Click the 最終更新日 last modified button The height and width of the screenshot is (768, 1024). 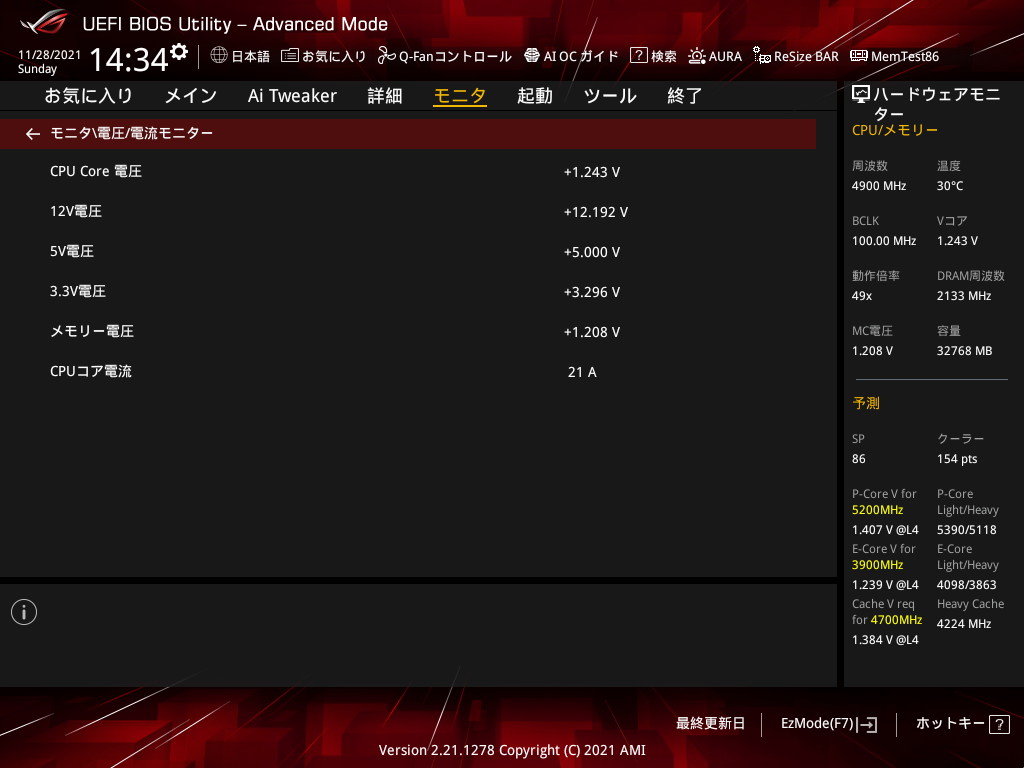pos(711,724)
